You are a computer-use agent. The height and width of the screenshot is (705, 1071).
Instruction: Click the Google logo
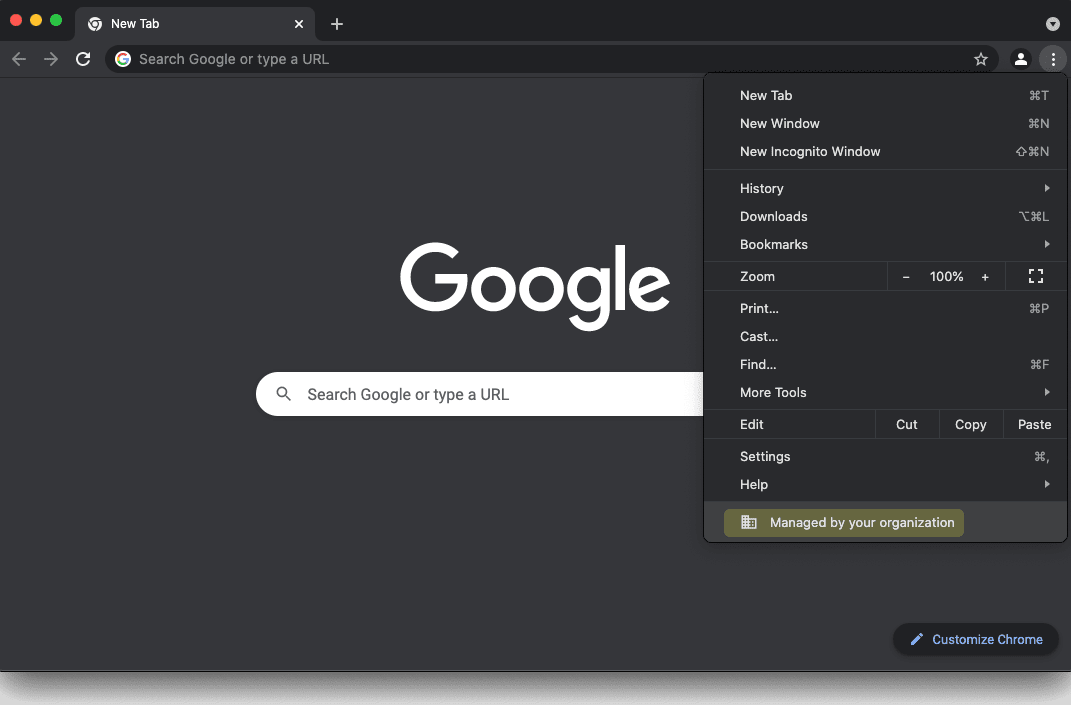click(535, 286)
